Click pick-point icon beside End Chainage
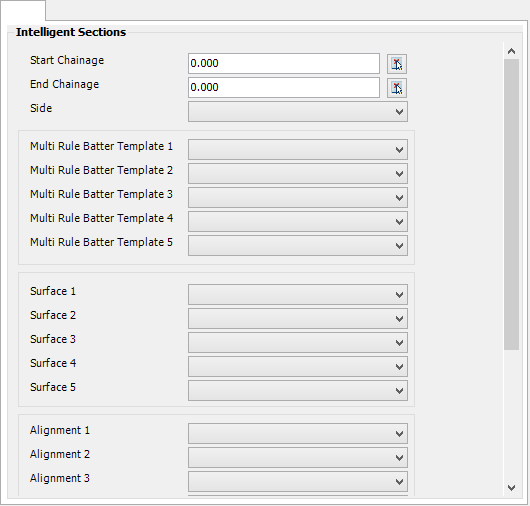The width and height of the screenshot is (530, 506). 397,88
